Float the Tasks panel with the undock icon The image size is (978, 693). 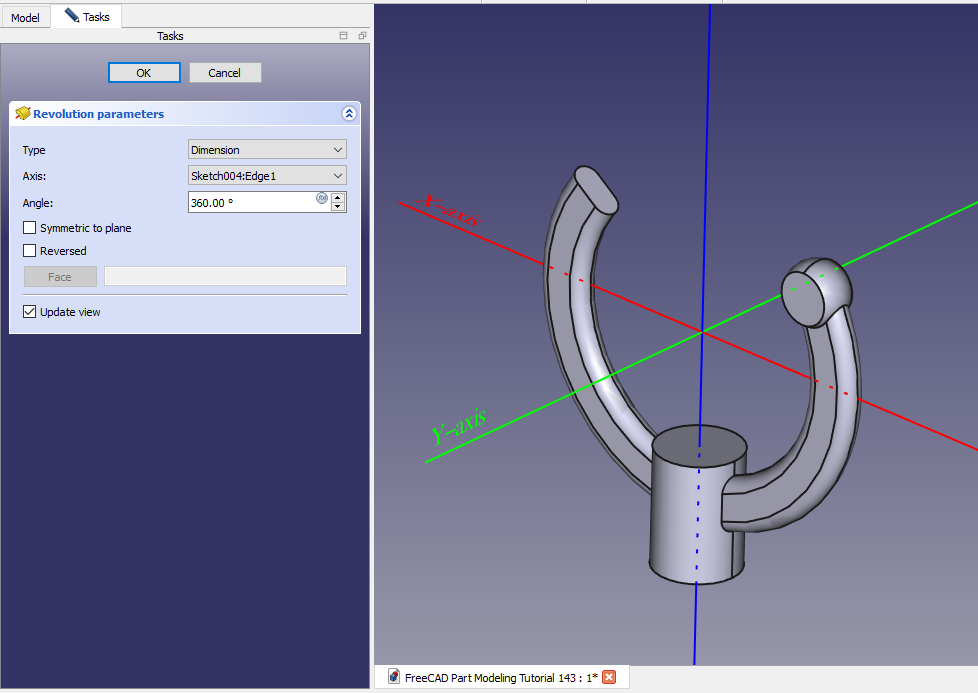coord(362,36)
